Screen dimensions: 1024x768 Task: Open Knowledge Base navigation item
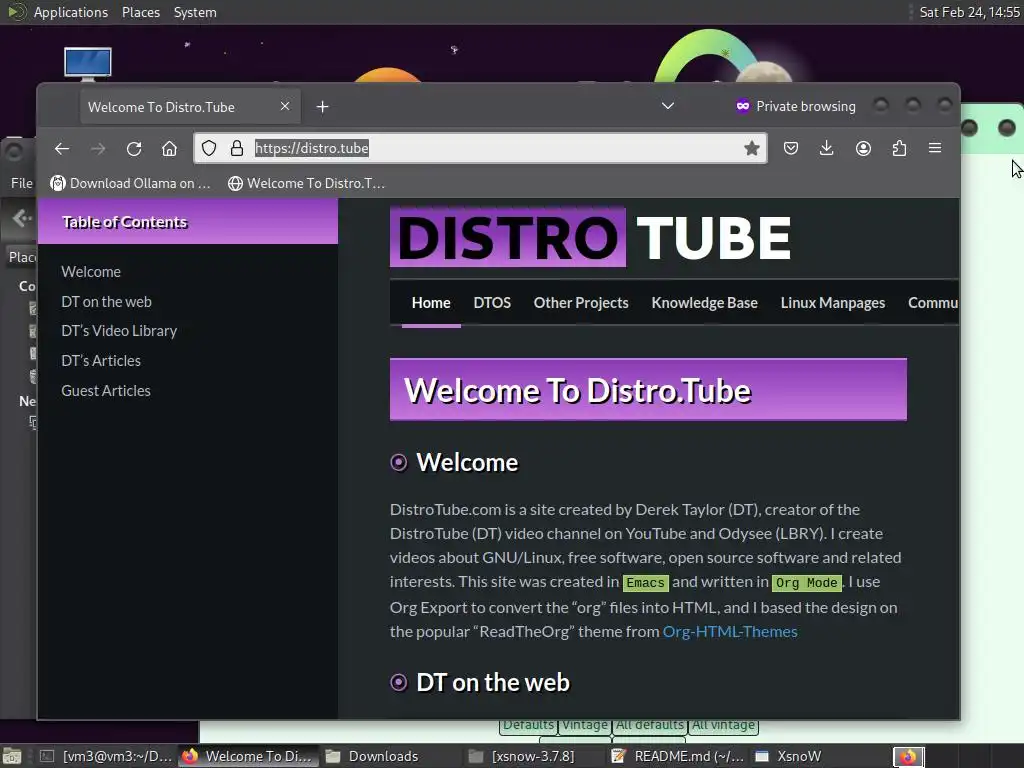click(x=705, y=303)
